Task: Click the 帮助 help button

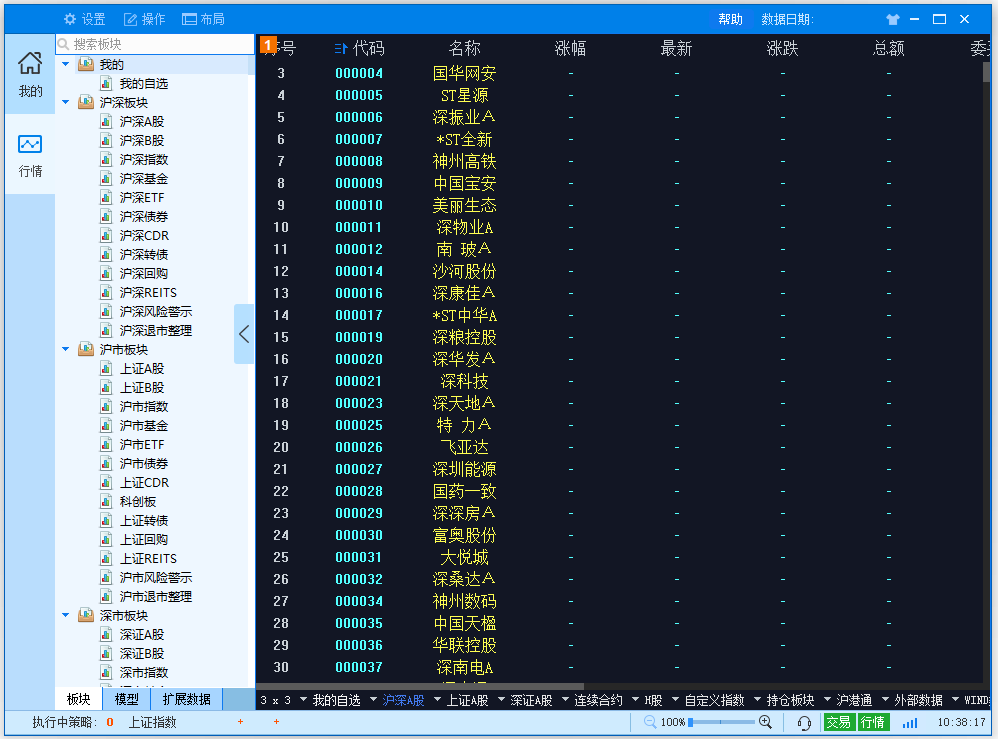Action: 731,19
